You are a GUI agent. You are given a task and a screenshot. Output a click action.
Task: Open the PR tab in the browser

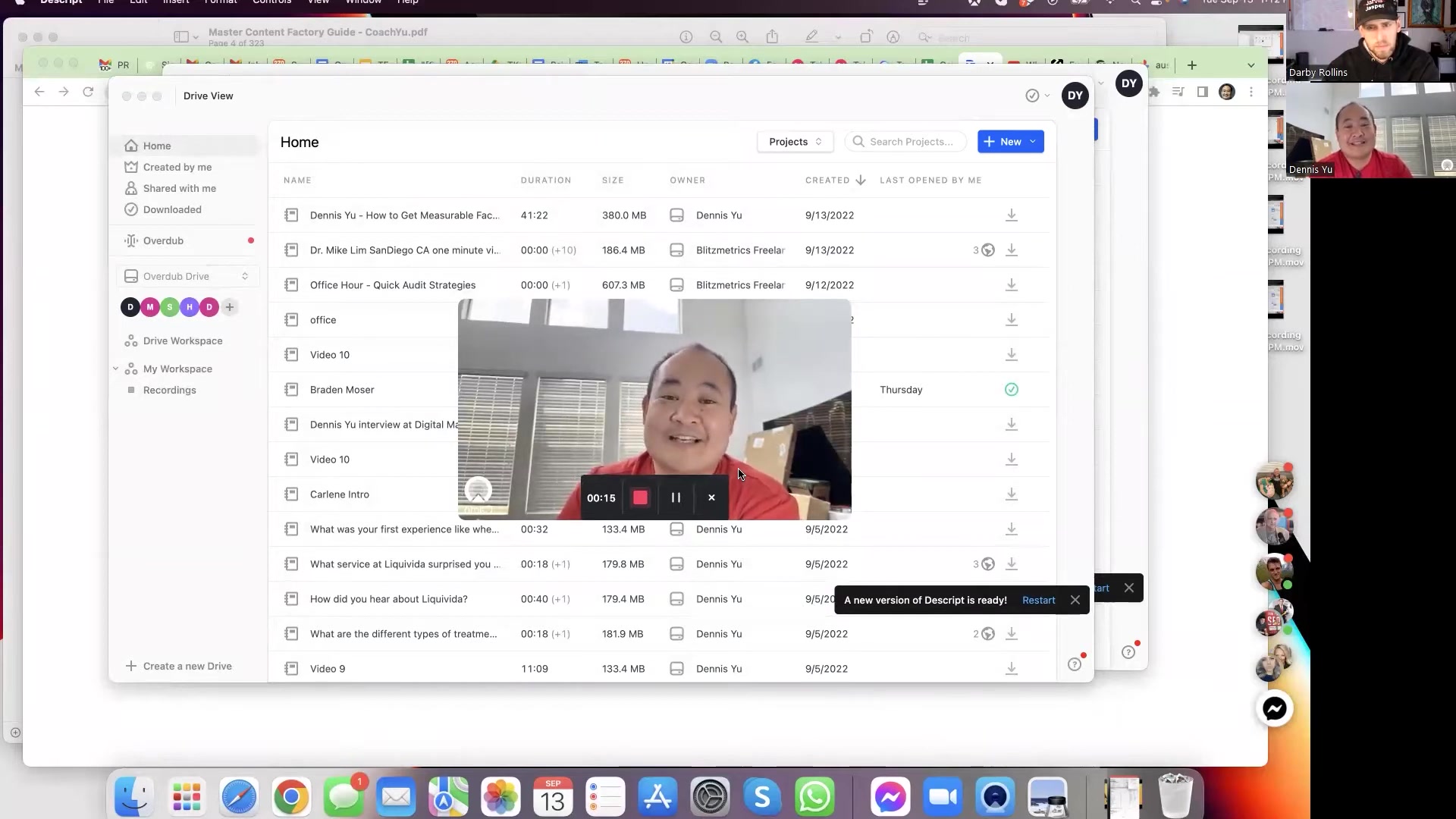pos(115,65)
